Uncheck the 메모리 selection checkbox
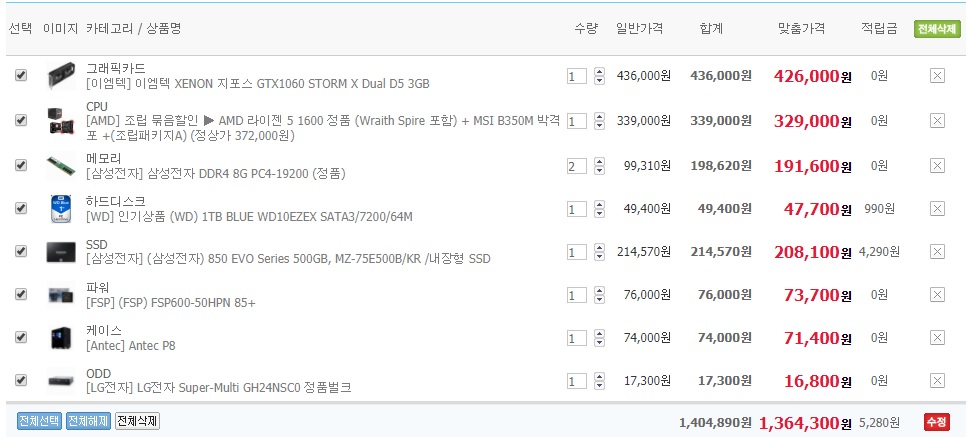Image resolution: width=968 pixels, height=444 pixels. [21, 165]
